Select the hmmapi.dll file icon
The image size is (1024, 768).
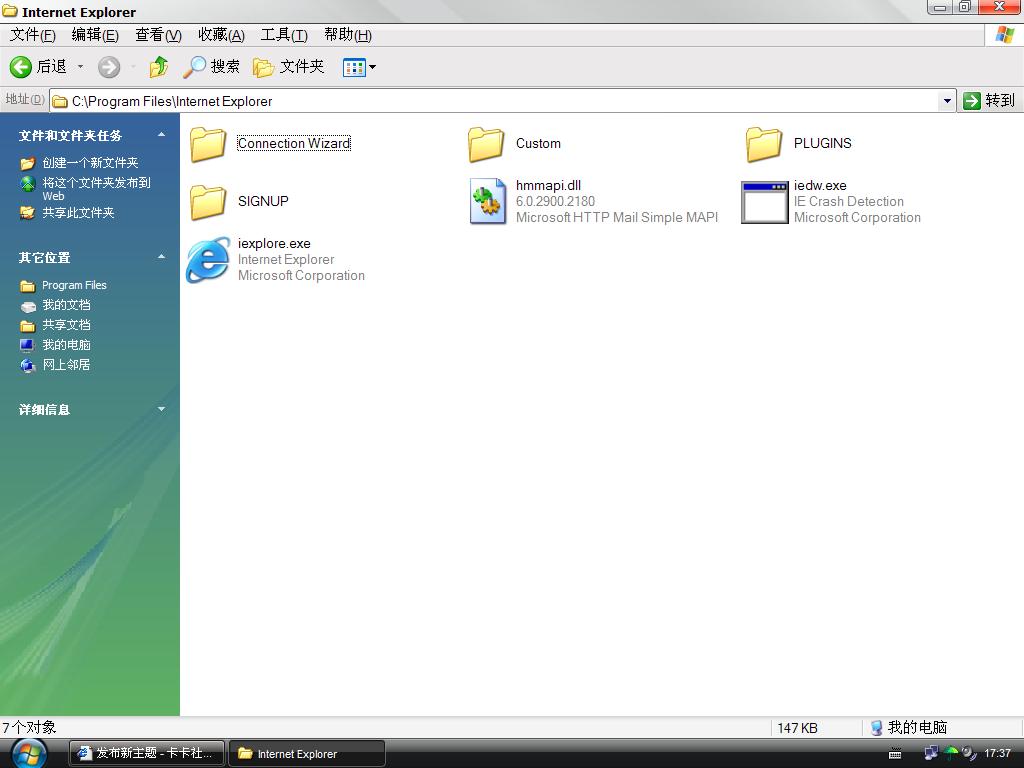point(487,202)
